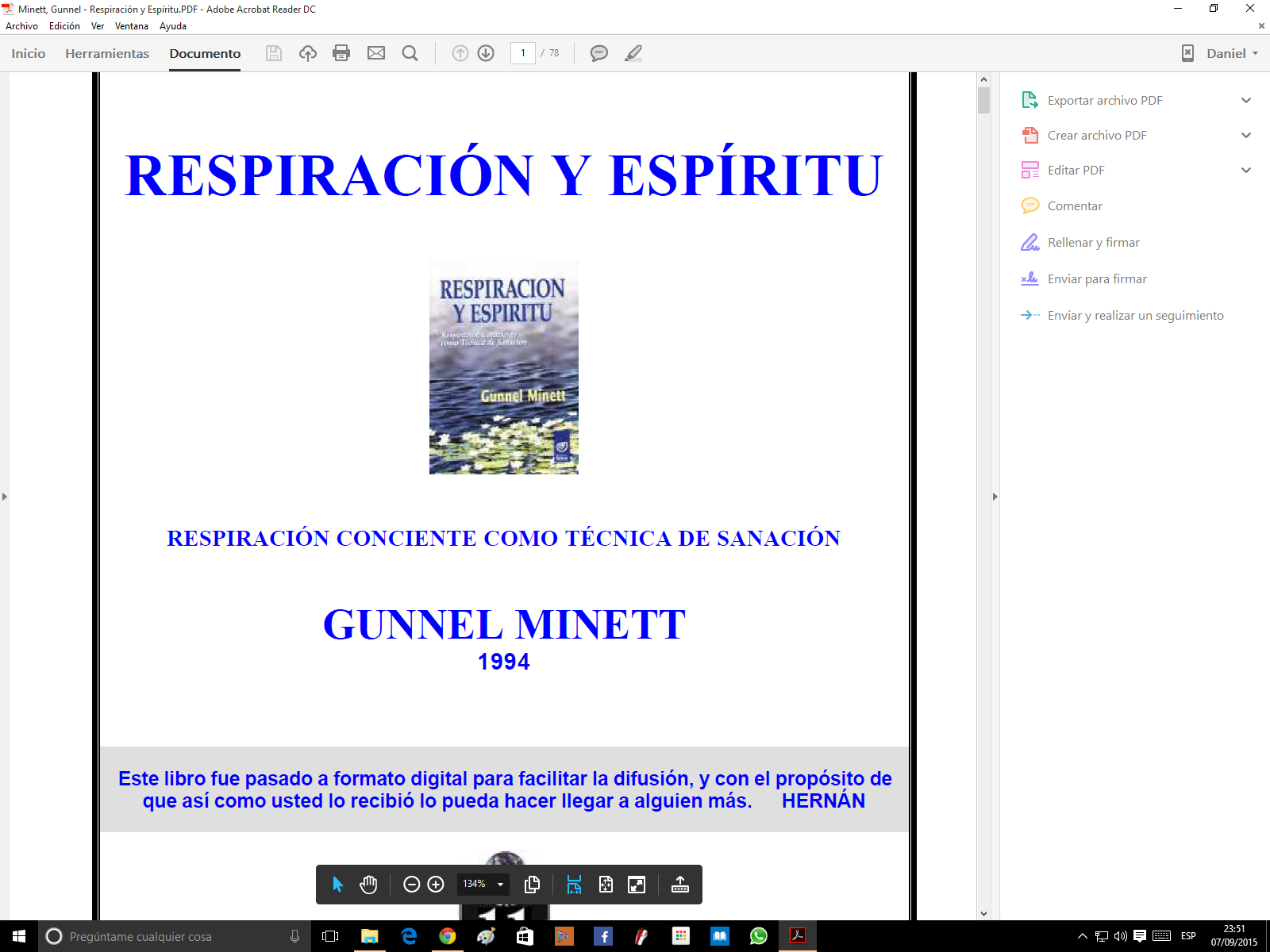Open File Explorer from taskbar
Screen dimensions: 1270x952
pos(370,936)
